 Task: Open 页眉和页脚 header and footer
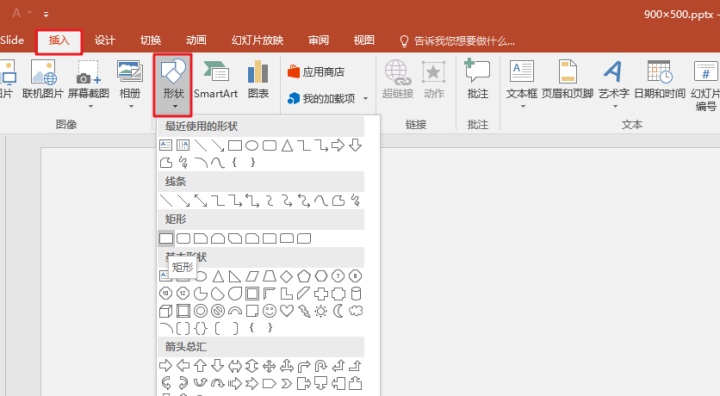(568, 80)
